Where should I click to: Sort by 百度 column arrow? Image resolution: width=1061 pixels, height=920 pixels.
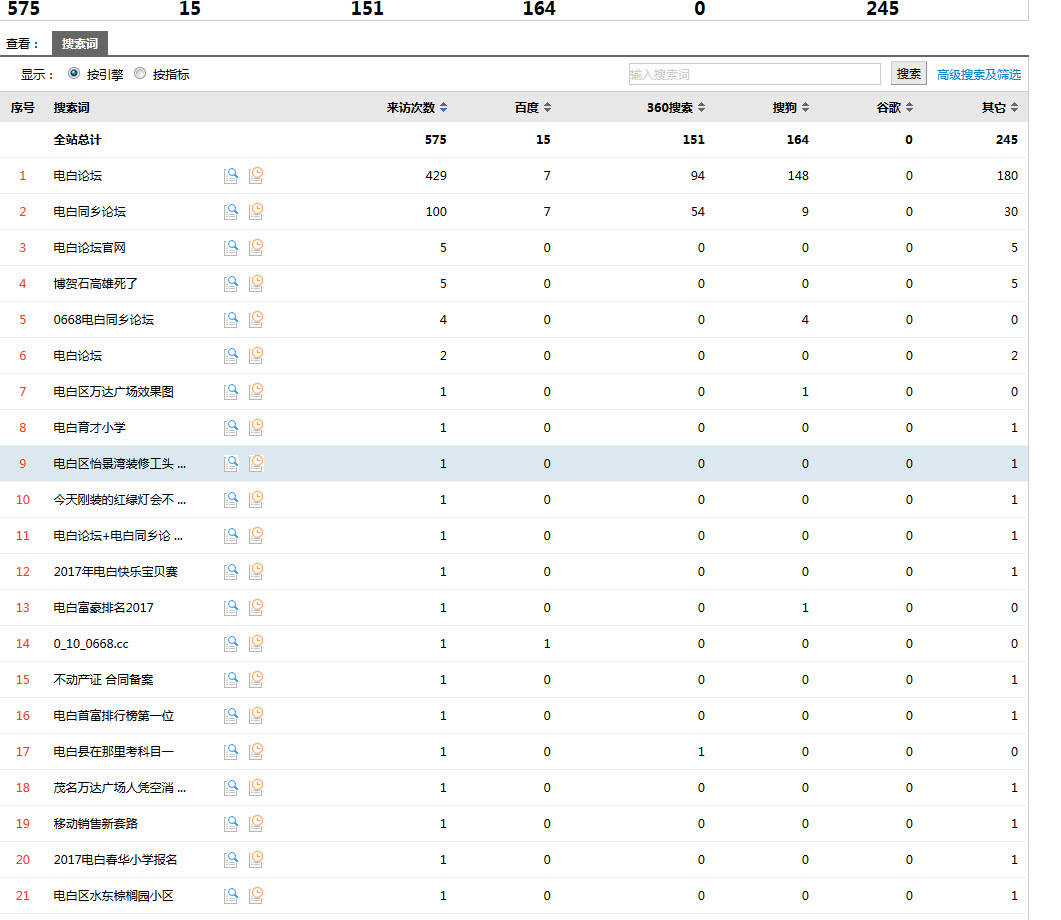coord(547,108)
